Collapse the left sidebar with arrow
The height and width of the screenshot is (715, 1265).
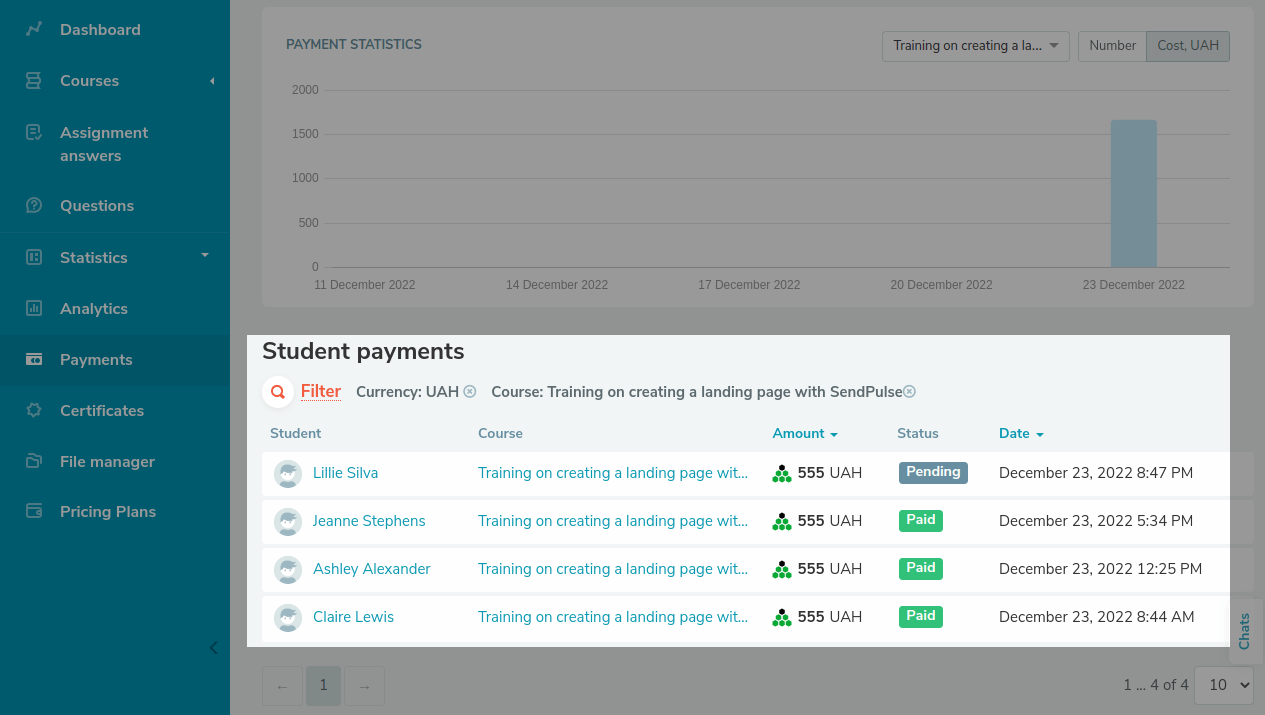tap(213, 648)
